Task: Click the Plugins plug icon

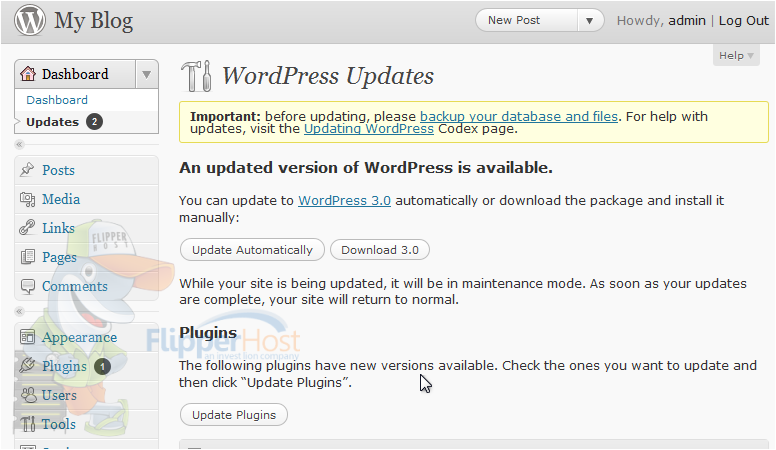Action: [27, 366]
